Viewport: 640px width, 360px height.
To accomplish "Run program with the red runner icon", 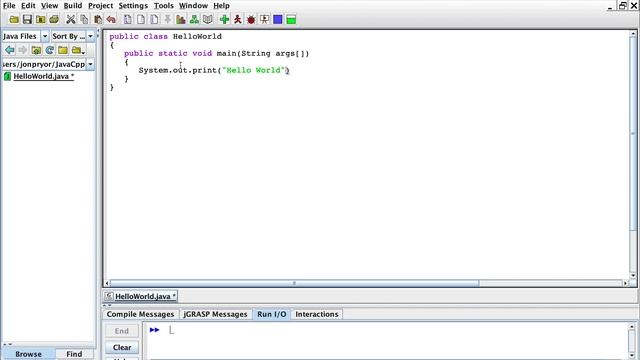I will pyautogui.click(x=238, y=19).
